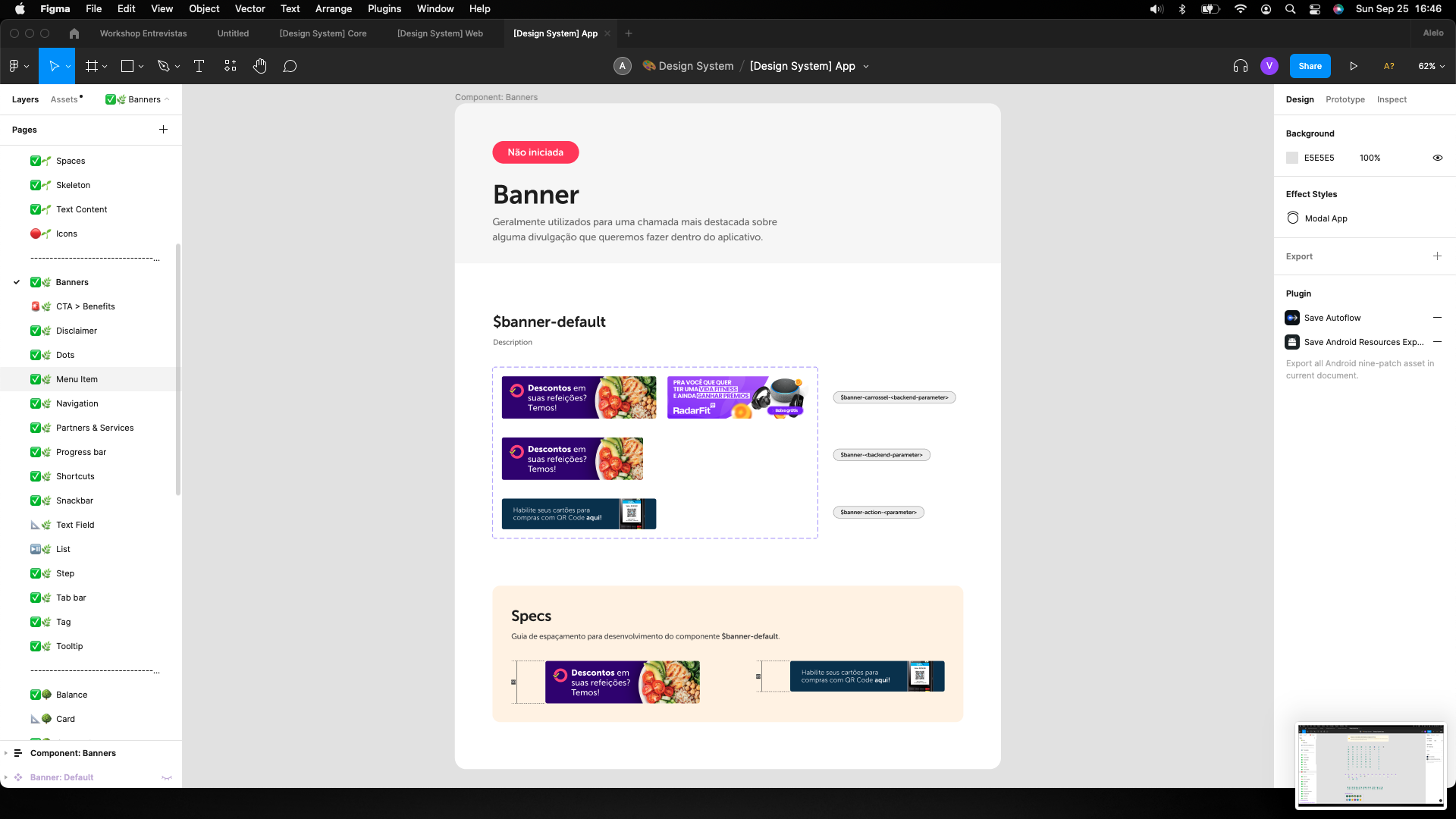Click the Resources components tool icon
This screenshot has height=819, width=1456.
tap(231, 66)
